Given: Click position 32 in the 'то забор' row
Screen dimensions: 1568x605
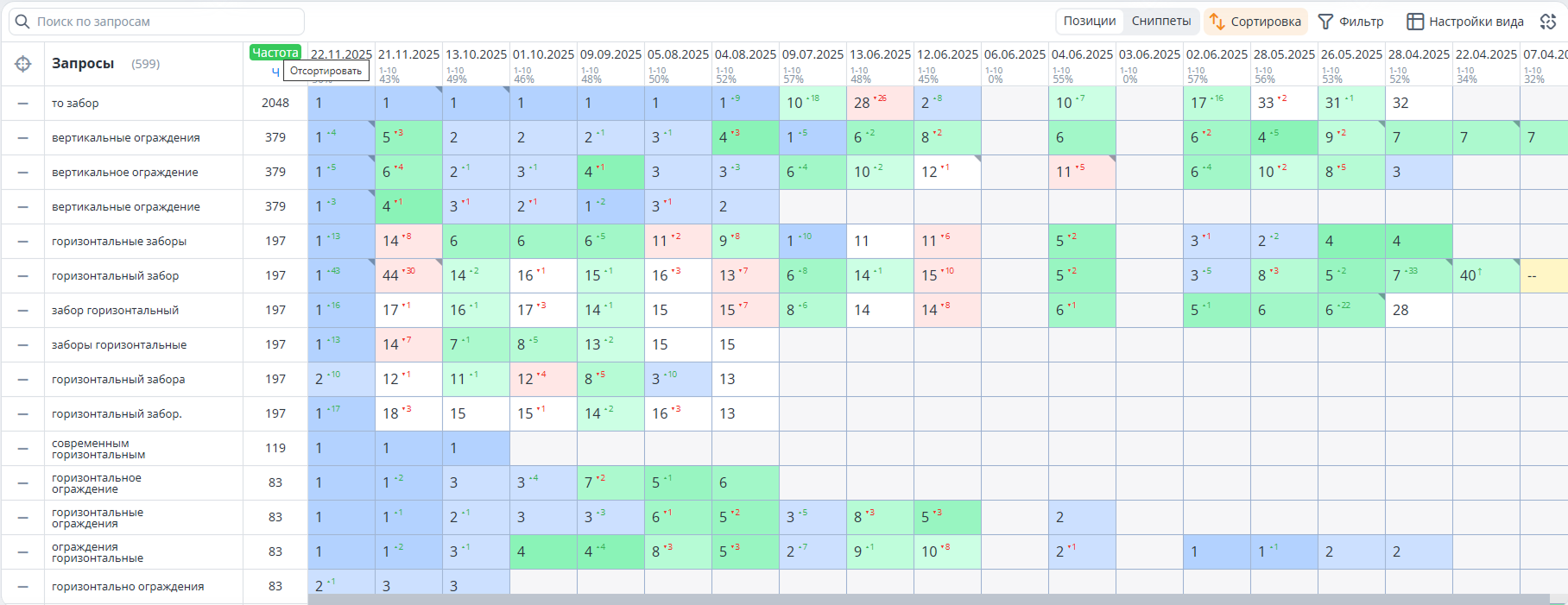Looking at the screenshot, I should click(x=1400, y=104).
